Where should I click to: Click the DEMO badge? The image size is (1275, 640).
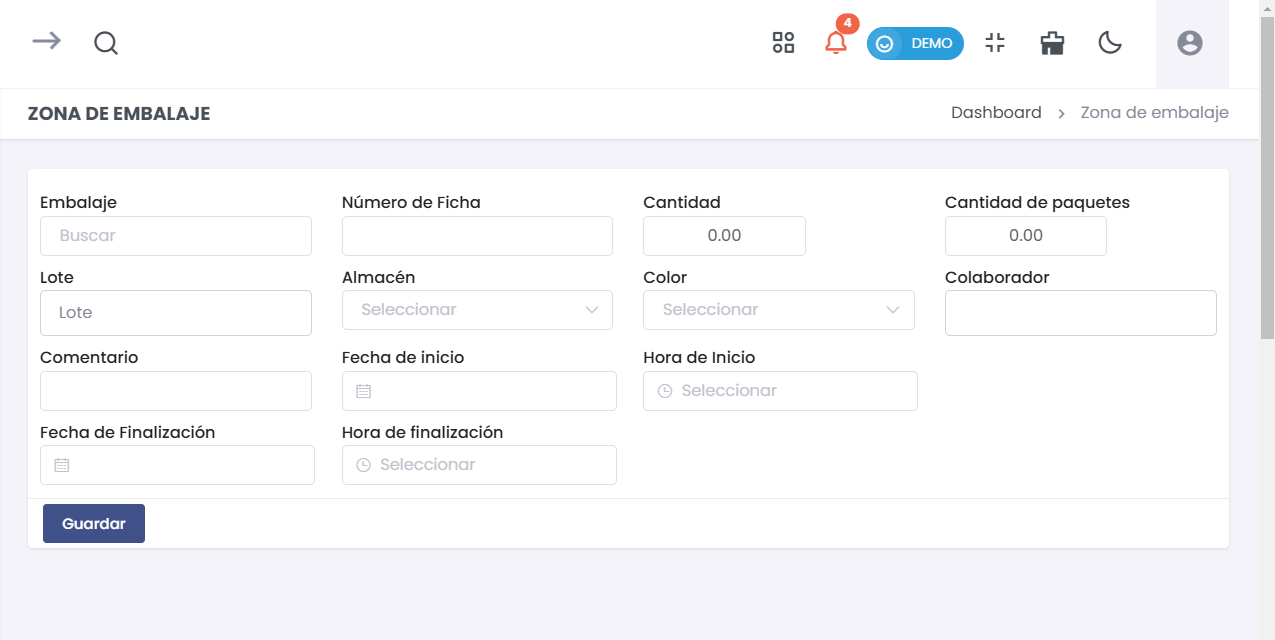coord(915,43)
